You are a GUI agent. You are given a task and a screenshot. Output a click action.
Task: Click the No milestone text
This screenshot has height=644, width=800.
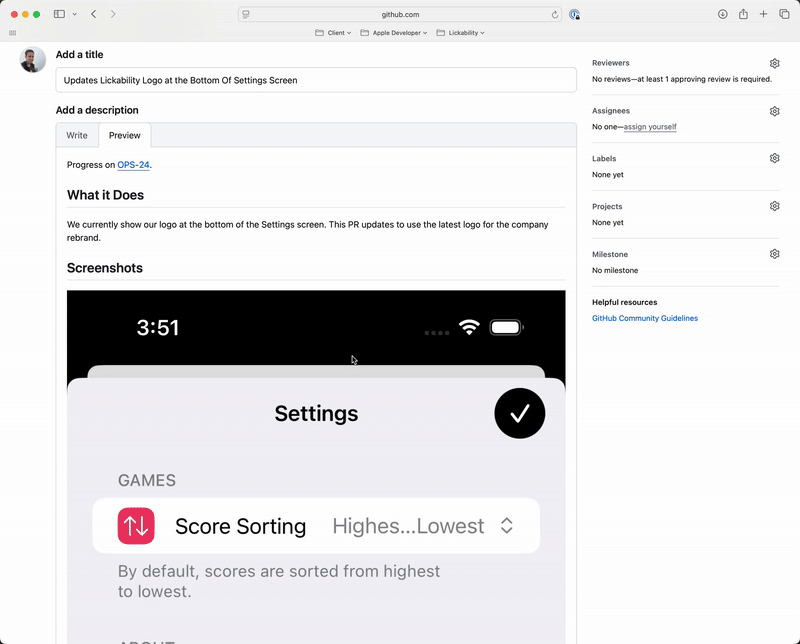tap(615, 270)
